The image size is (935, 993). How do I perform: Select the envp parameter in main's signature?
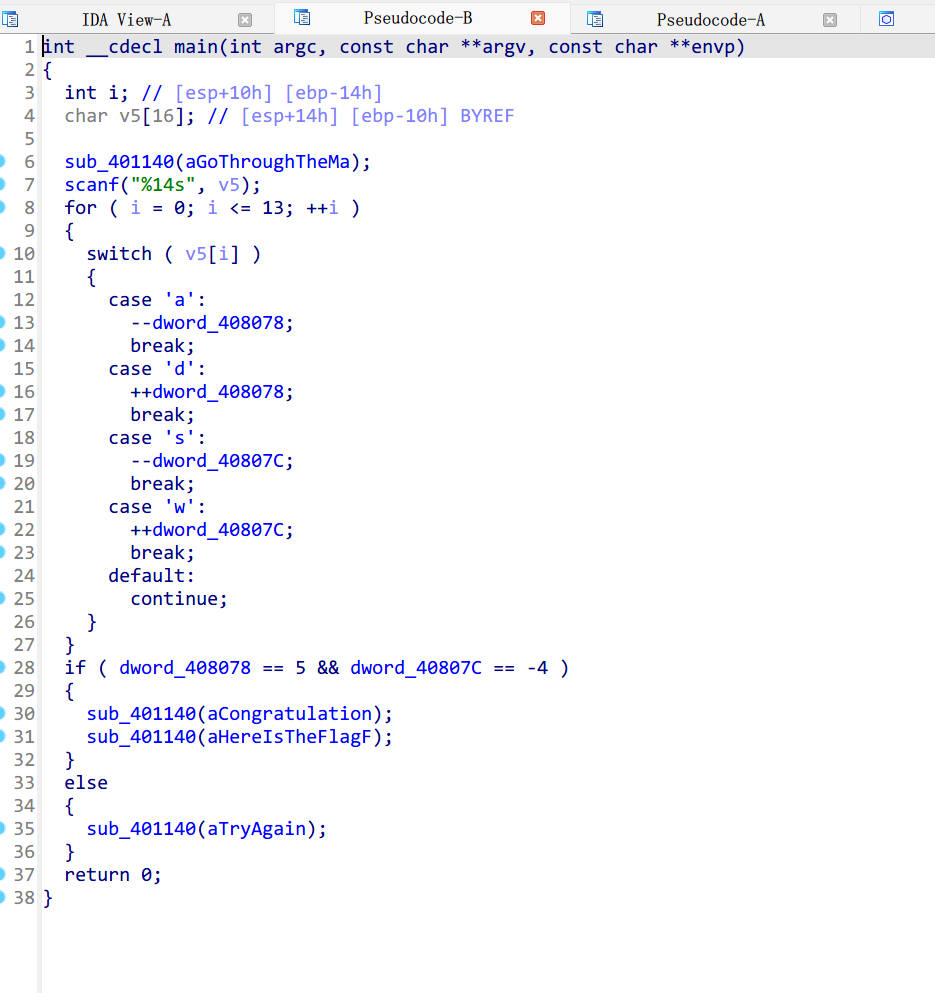[713, 47]
